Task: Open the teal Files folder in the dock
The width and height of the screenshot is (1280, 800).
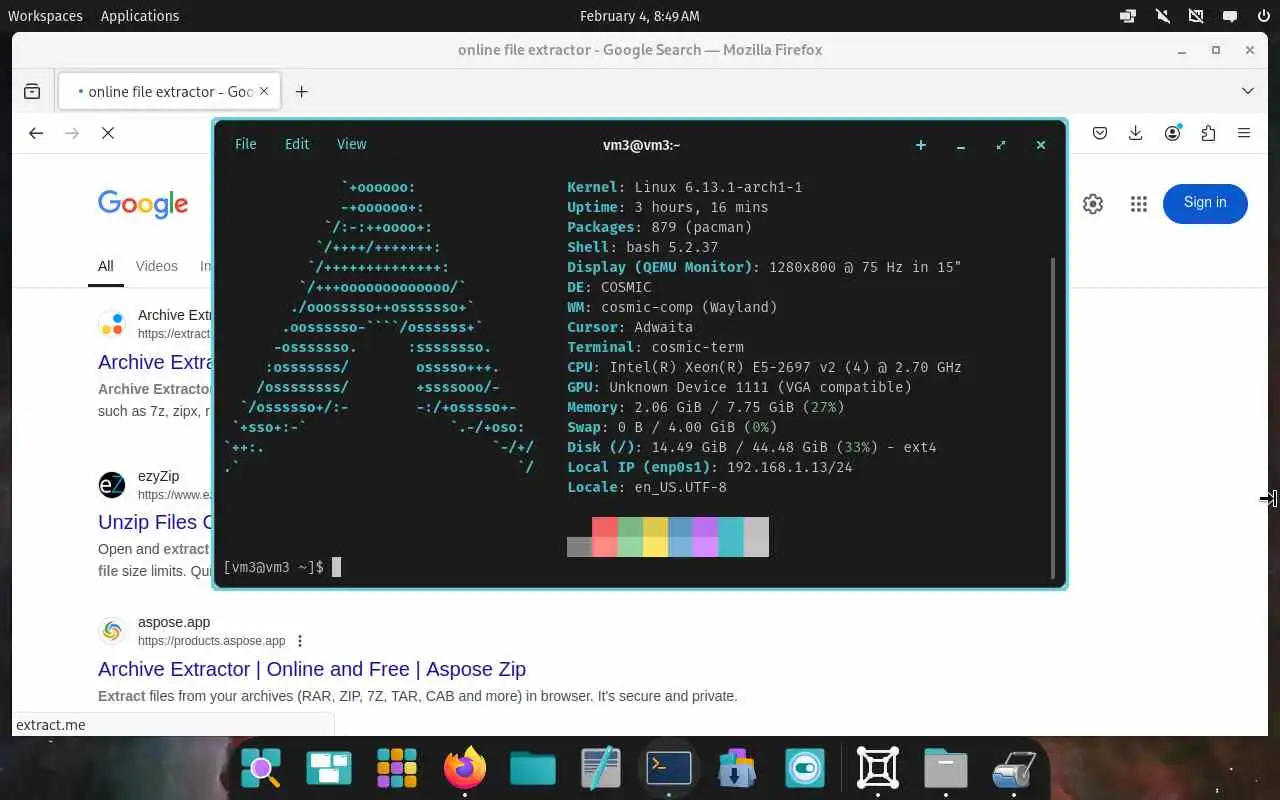Action: (x=533, y=768)
